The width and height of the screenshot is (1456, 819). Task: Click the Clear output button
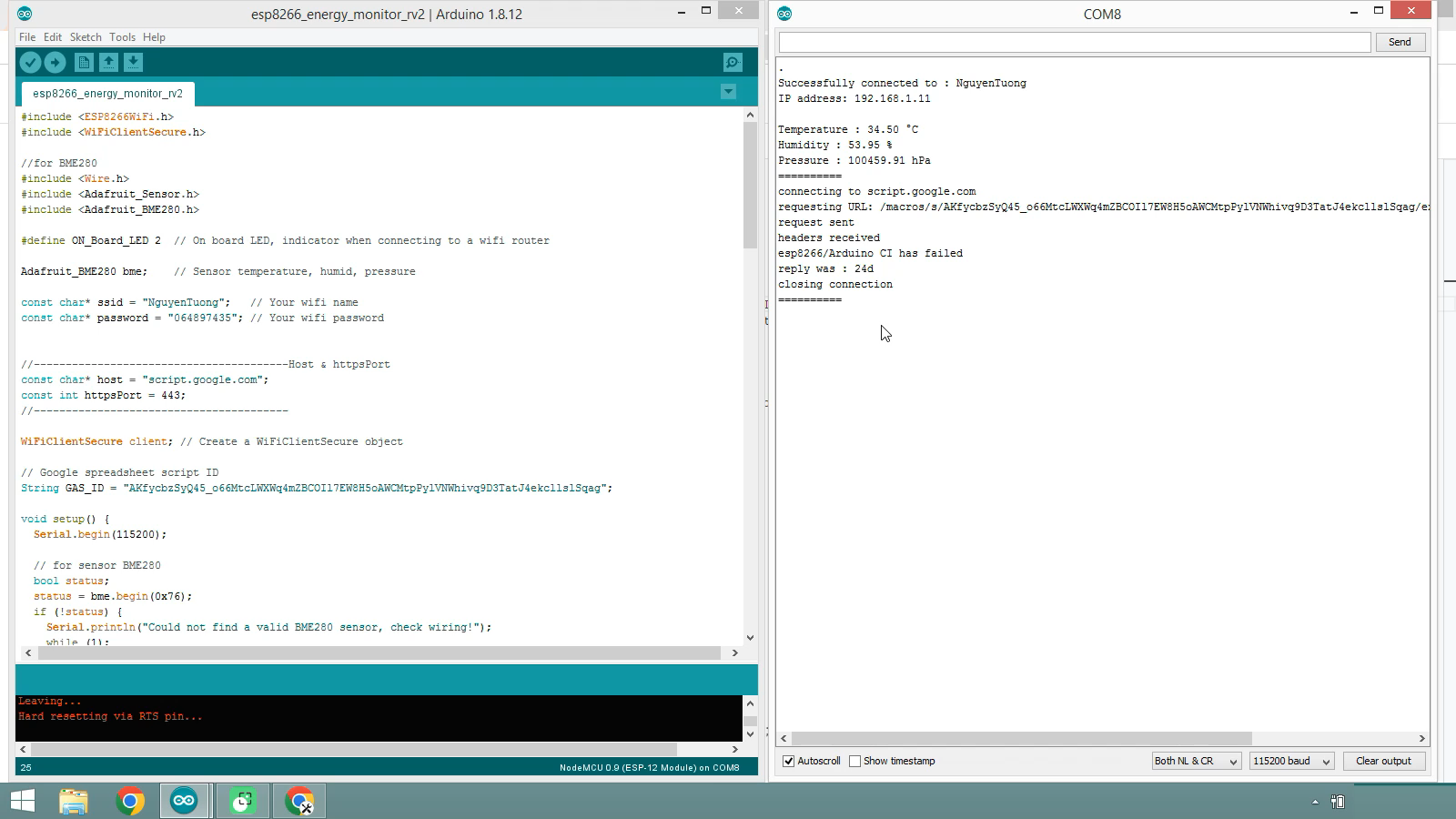coord(1383,761)
